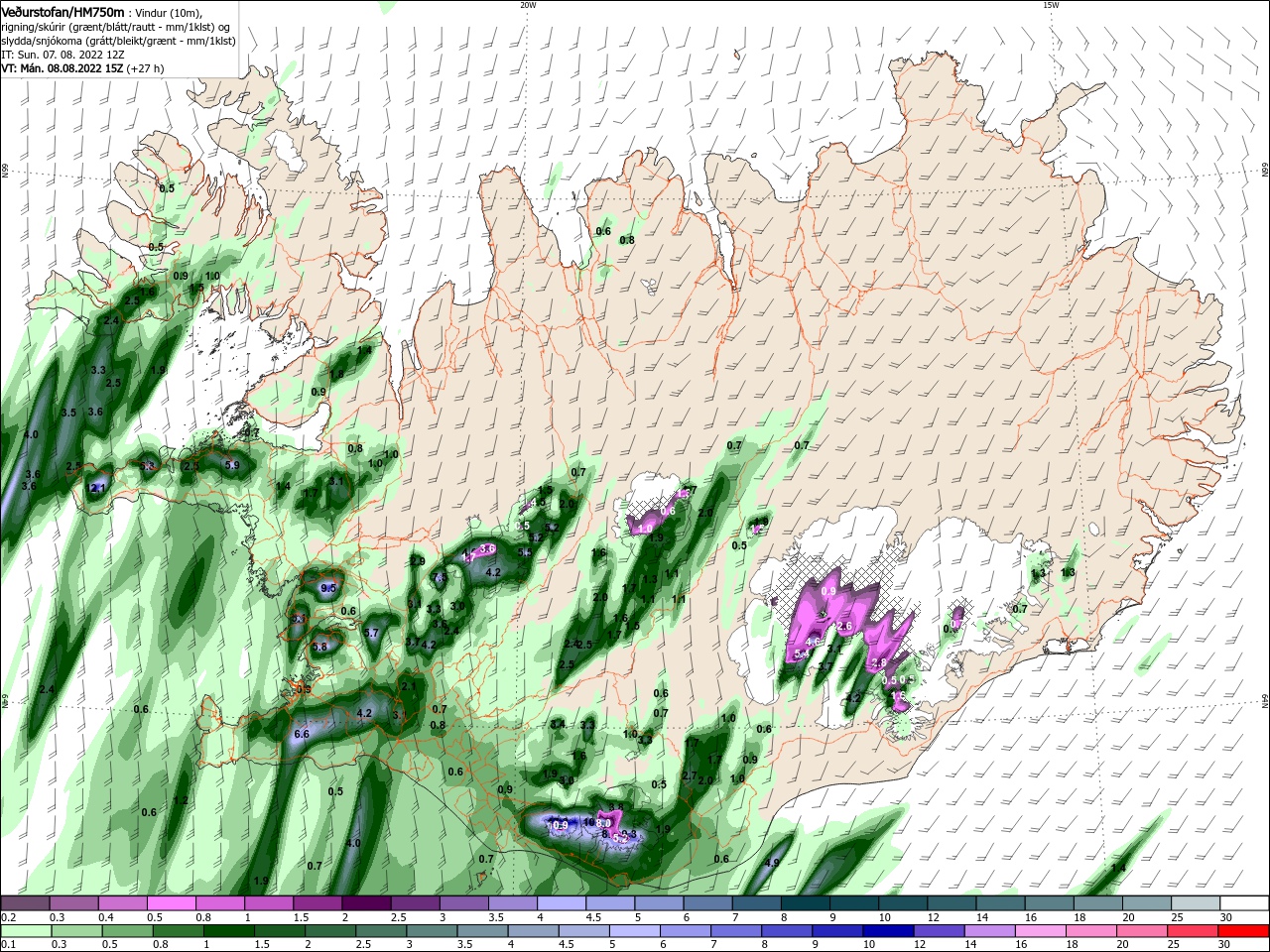Click the 20W longitude label
The image size is (1270, 952).
coord(528,5)
